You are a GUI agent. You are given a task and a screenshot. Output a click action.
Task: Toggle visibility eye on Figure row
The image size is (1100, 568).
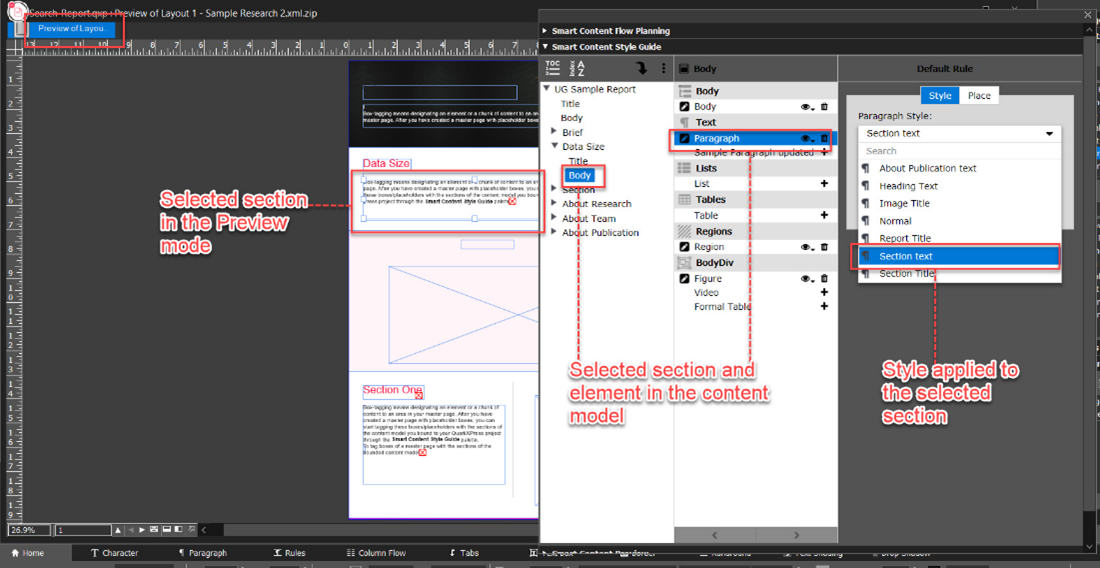coord(806,278)
